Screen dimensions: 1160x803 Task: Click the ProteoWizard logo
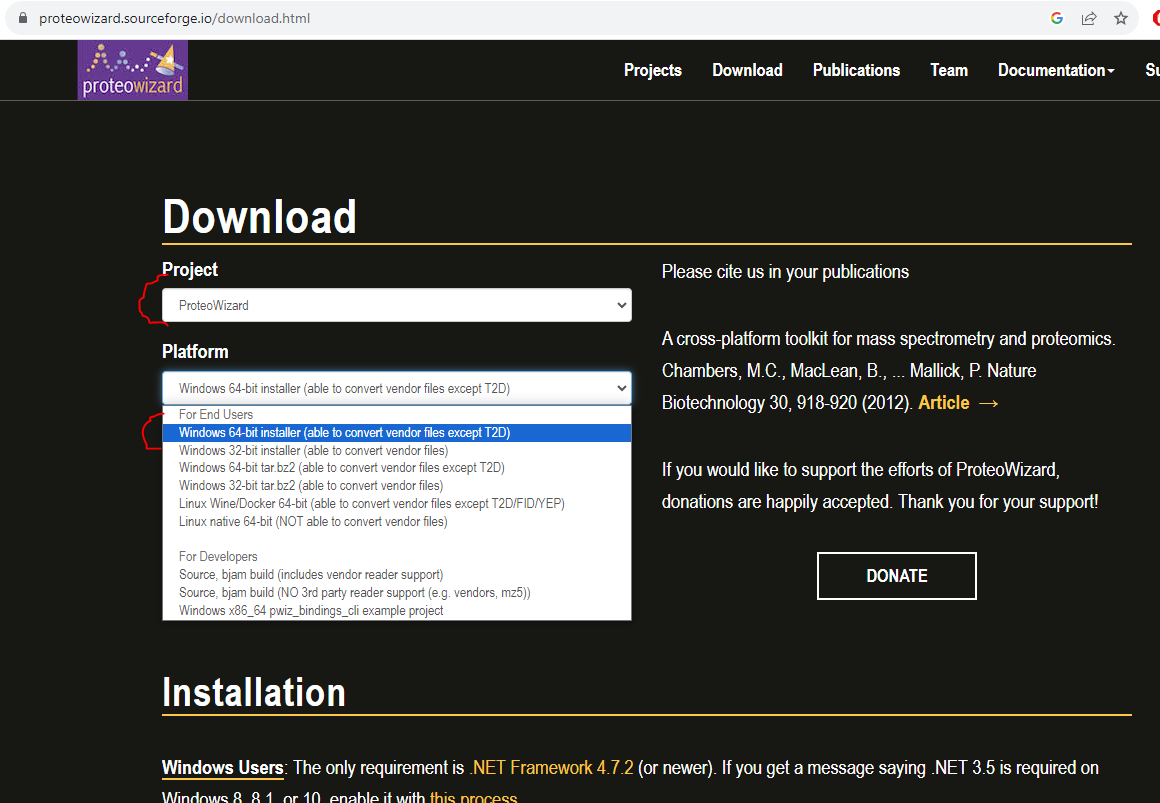tap(132, 70)
